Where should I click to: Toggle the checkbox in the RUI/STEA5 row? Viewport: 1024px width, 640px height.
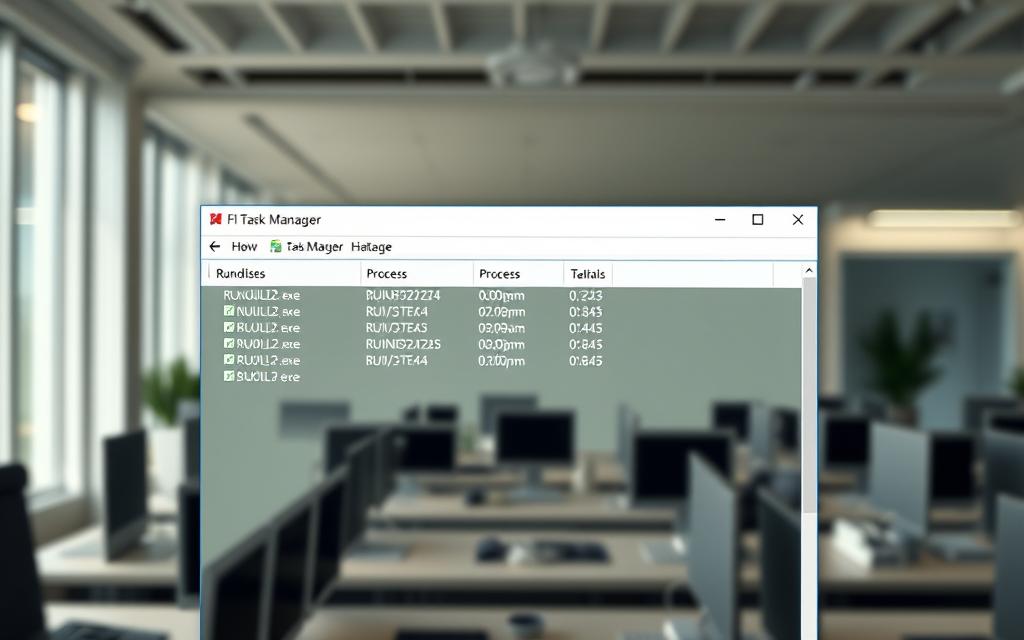pyautogui.click(x=229, y=328)
